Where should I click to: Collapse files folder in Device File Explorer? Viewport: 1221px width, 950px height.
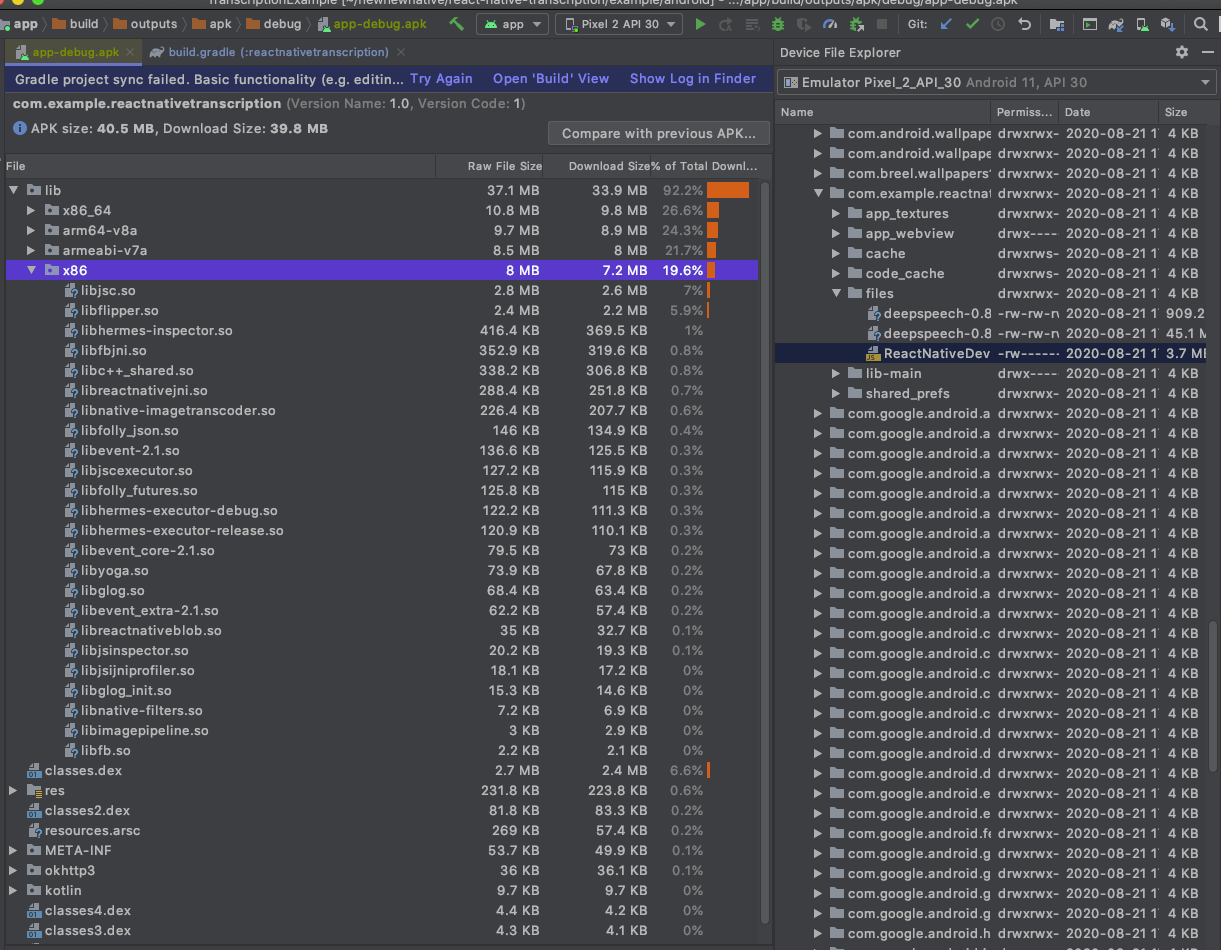coord(836,293)
